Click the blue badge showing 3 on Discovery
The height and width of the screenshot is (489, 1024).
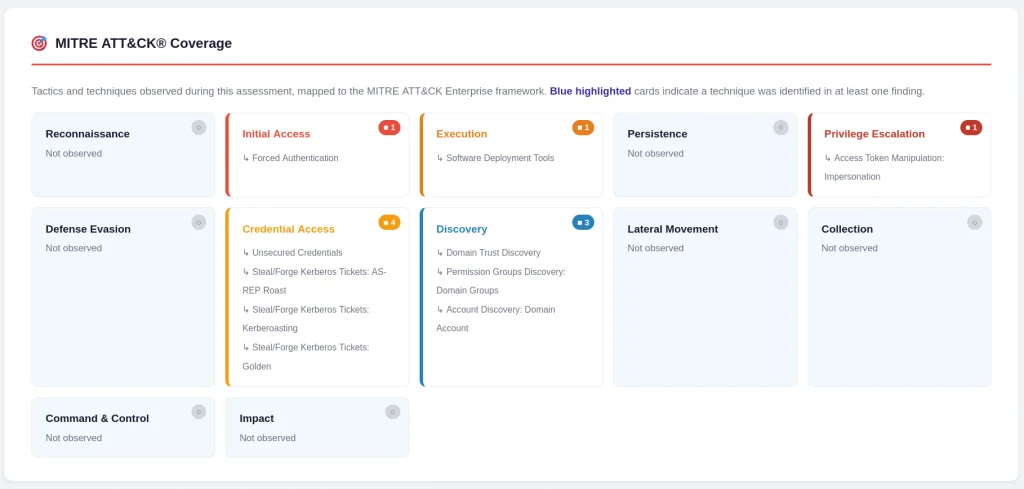pos(583,223)
